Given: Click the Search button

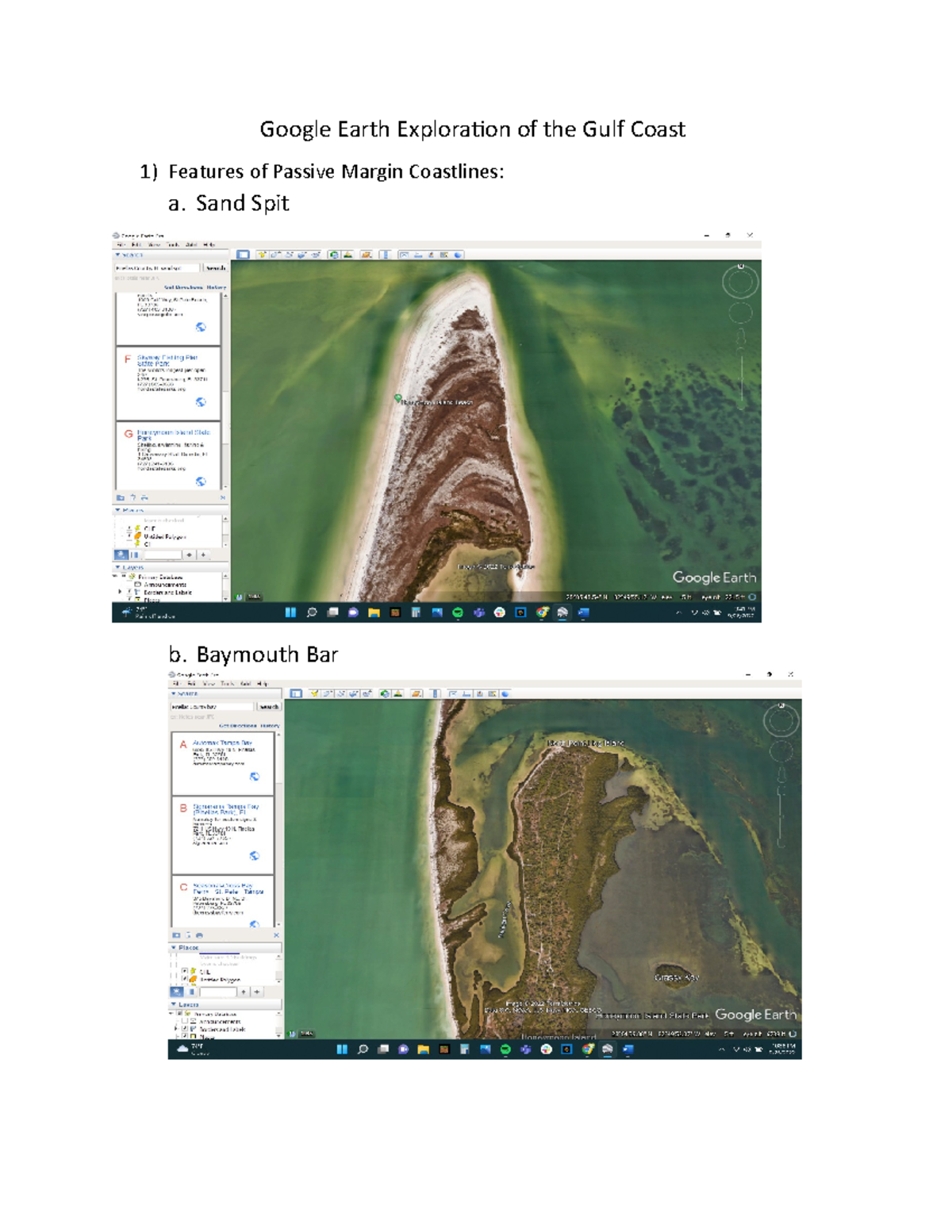Looking at the screenshot, I should (216, 268).
